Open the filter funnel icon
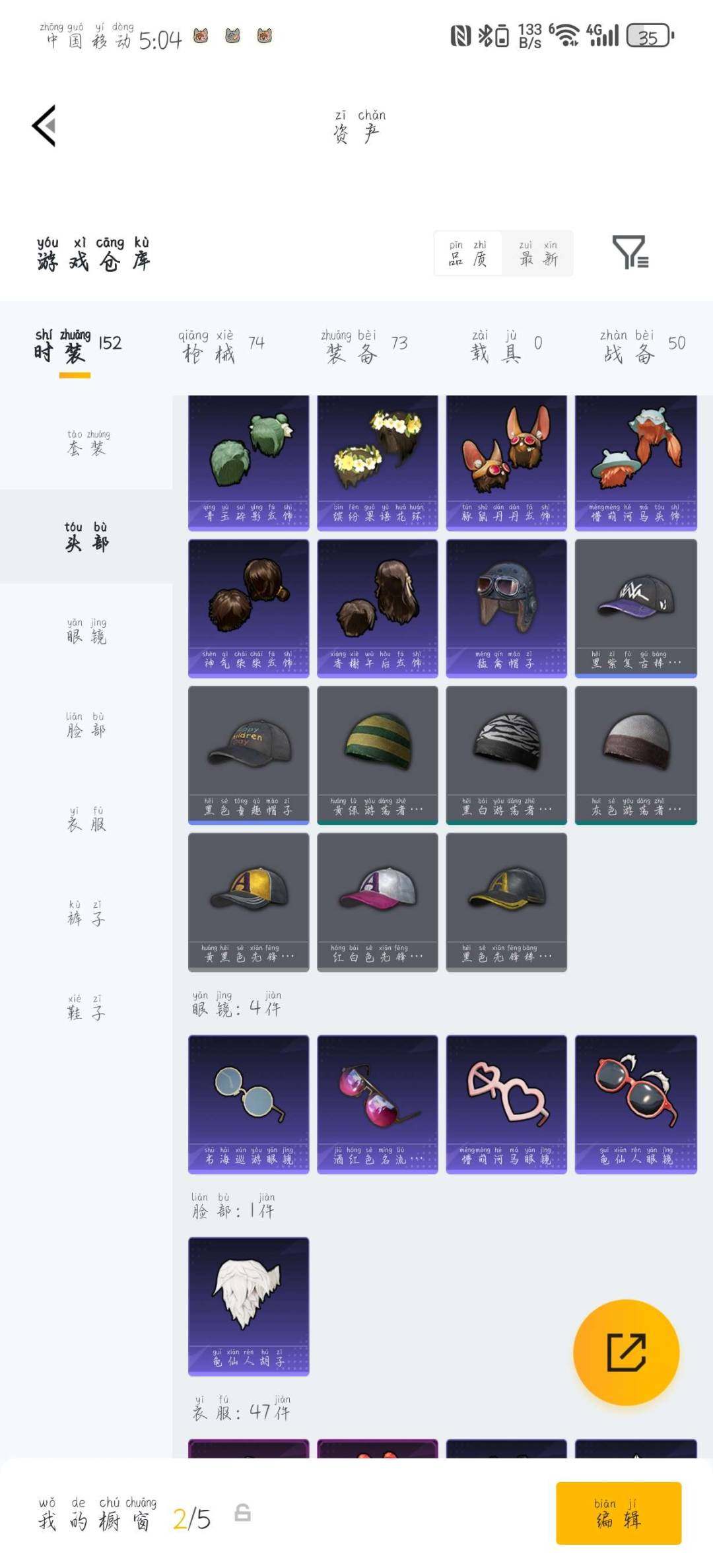 630,252
